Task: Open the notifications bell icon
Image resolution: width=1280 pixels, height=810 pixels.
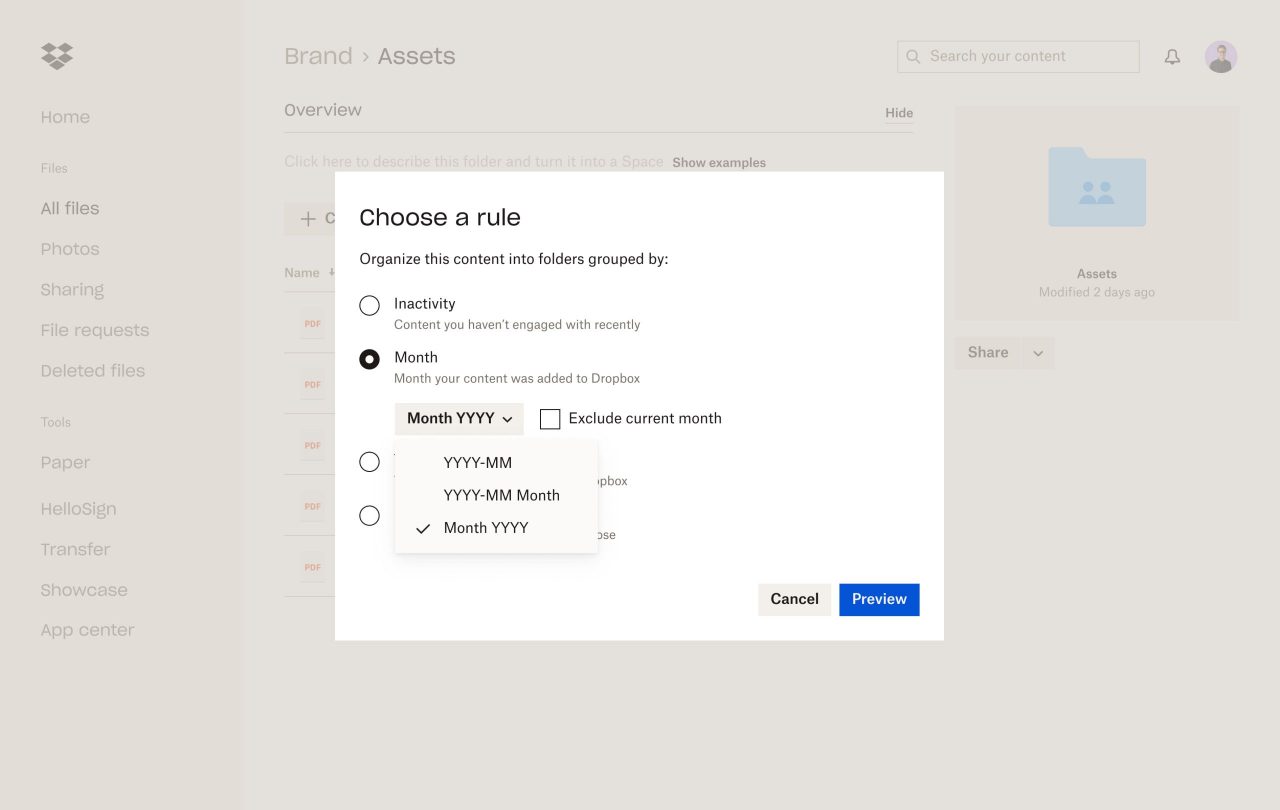Action: (1171, 56)
